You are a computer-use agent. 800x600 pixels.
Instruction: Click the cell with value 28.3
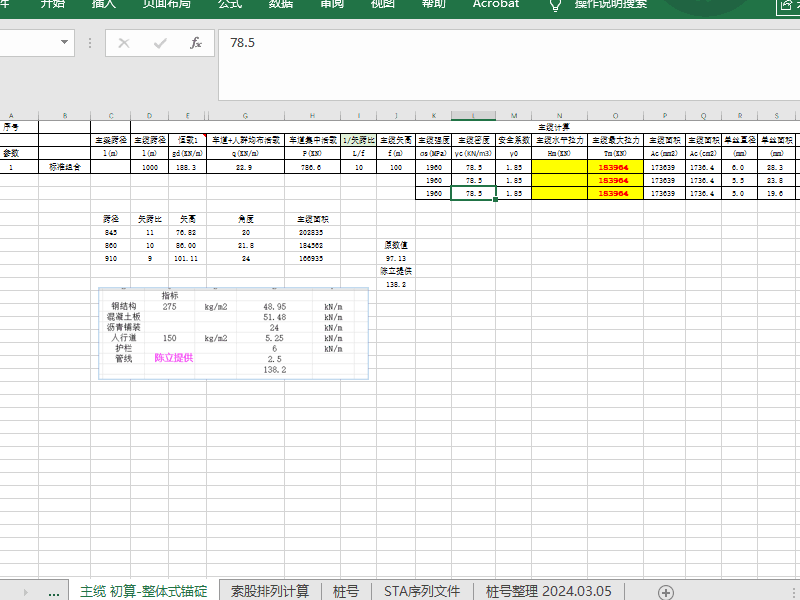click(777, 167)
